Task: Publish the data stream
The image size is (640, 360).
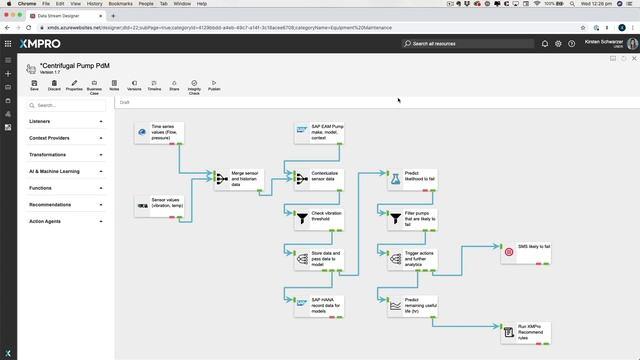Action: coord(214,85)
